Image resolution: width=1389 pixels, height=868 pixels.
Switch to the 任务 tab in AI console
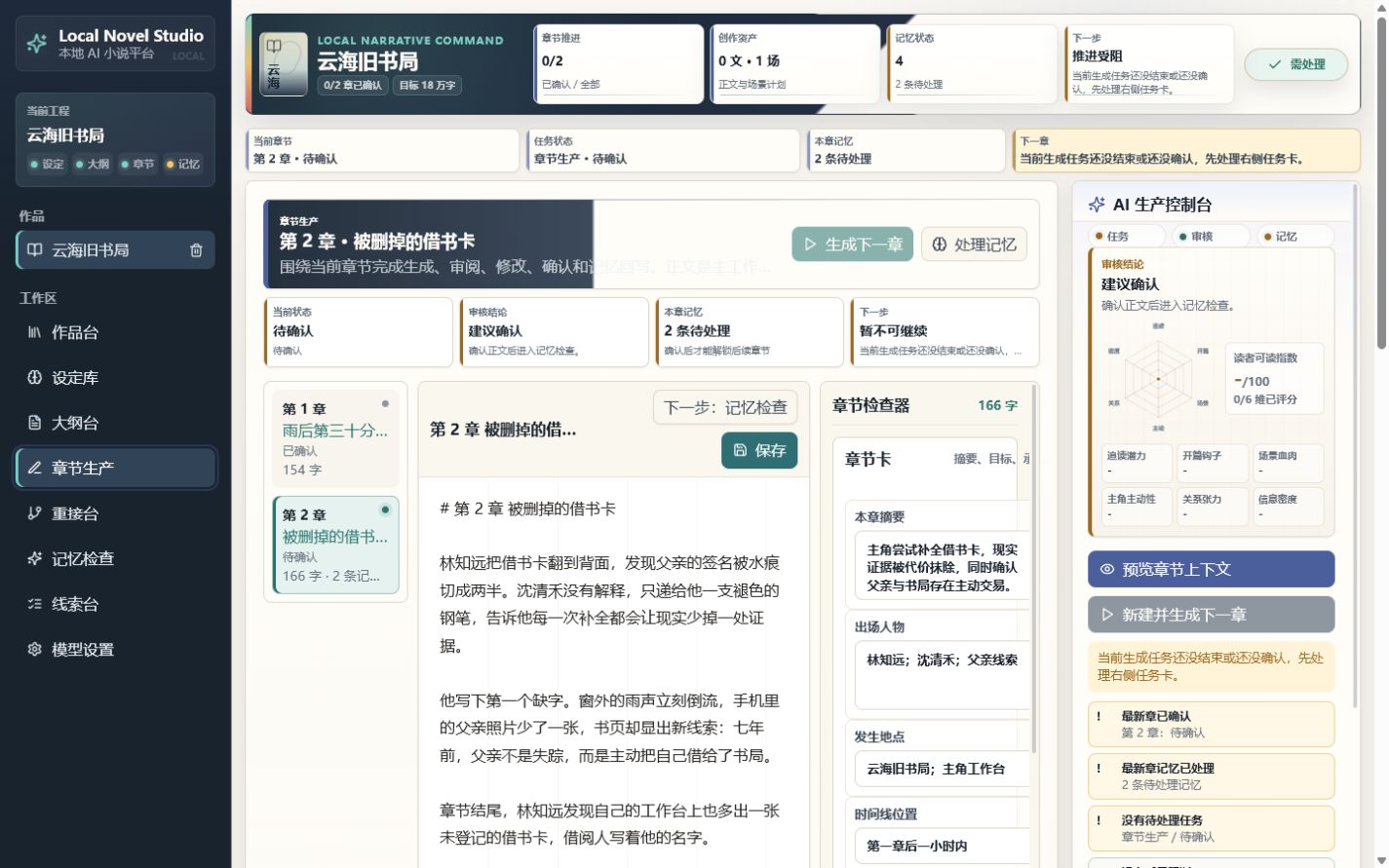[1127, 236]
